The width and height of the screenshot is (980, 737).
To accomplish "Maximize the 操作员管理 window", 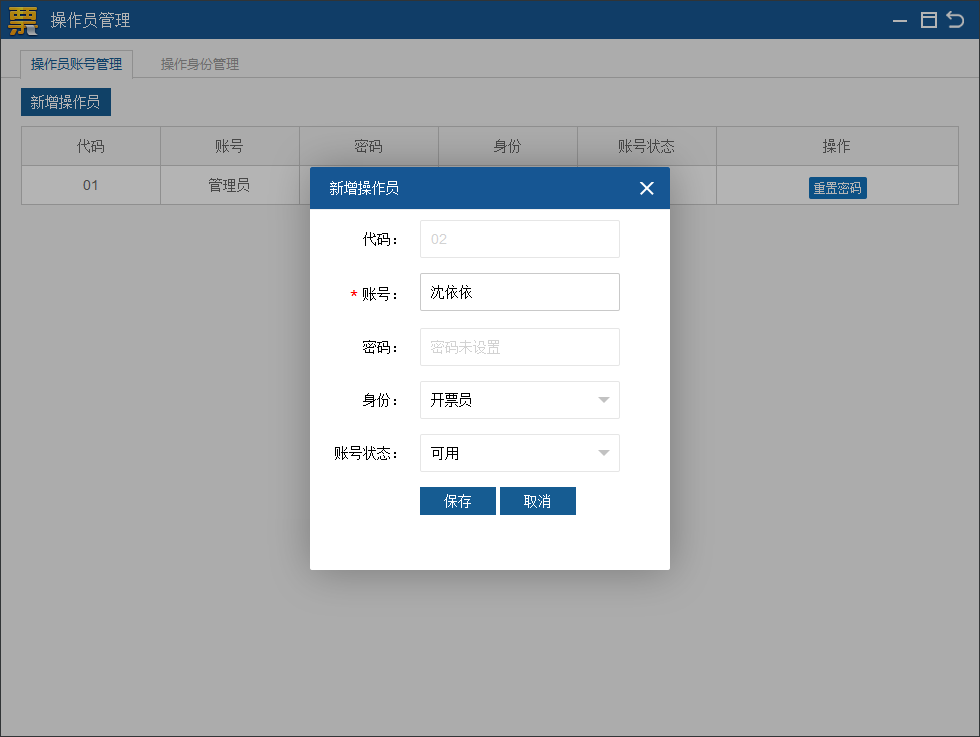I will [928, 20].
